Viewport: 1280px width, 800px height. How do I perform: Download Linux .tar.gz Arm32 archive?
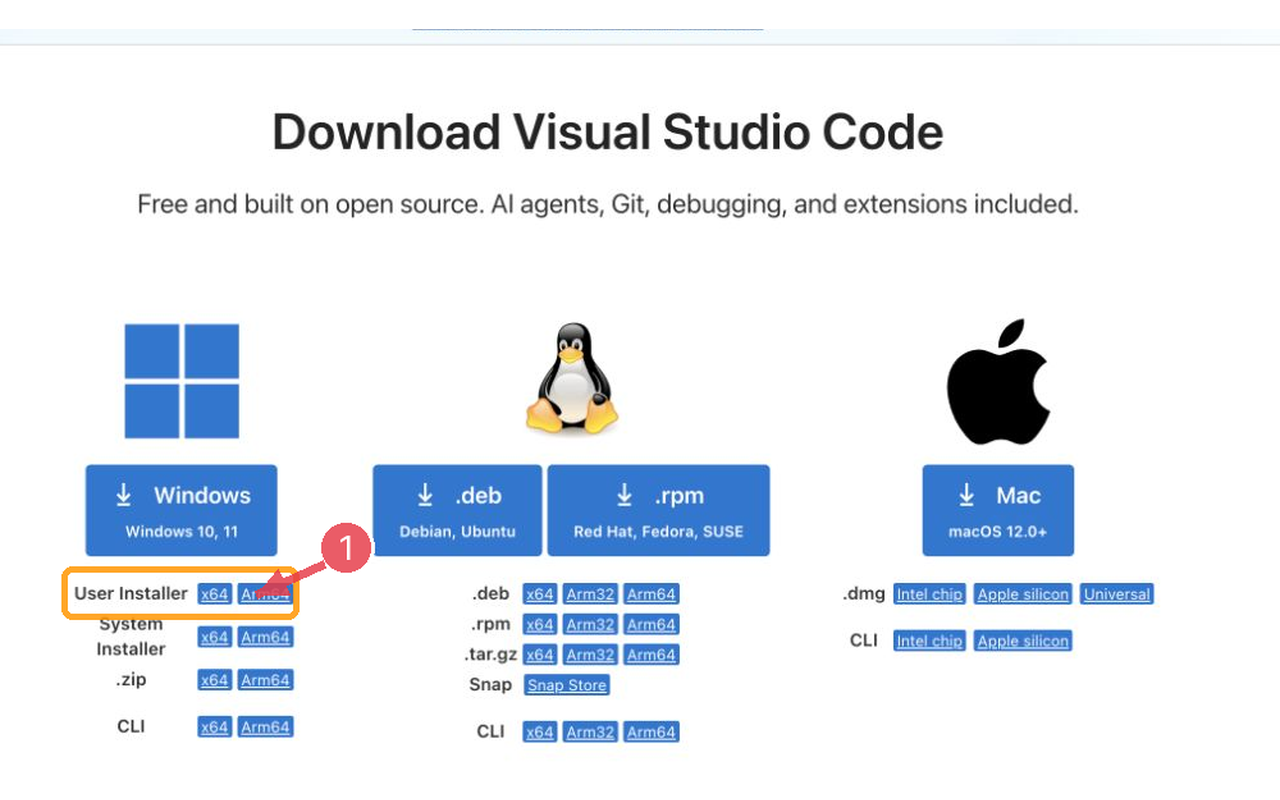pyautogui.click(x=590, y=655)
